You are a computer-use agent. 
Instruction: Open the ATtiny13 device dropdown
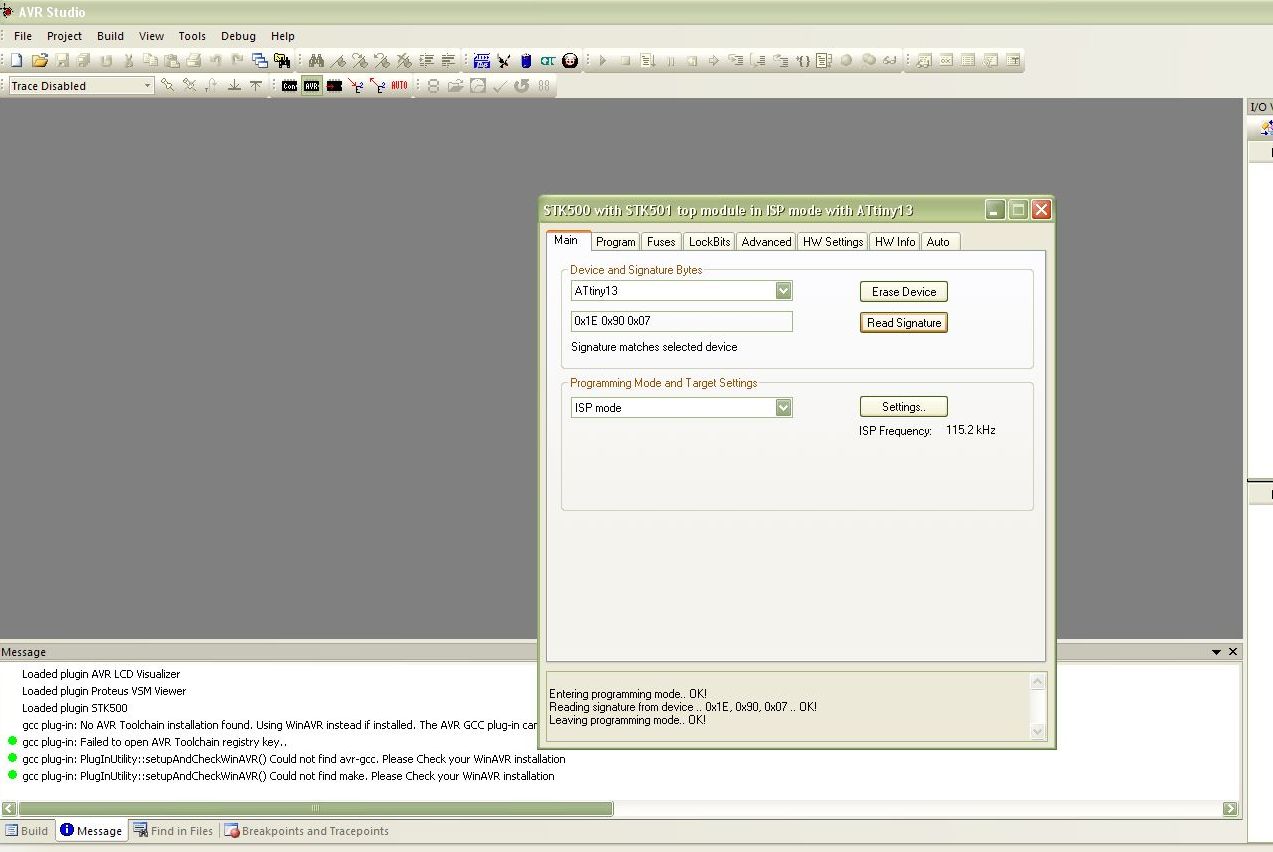784,291
